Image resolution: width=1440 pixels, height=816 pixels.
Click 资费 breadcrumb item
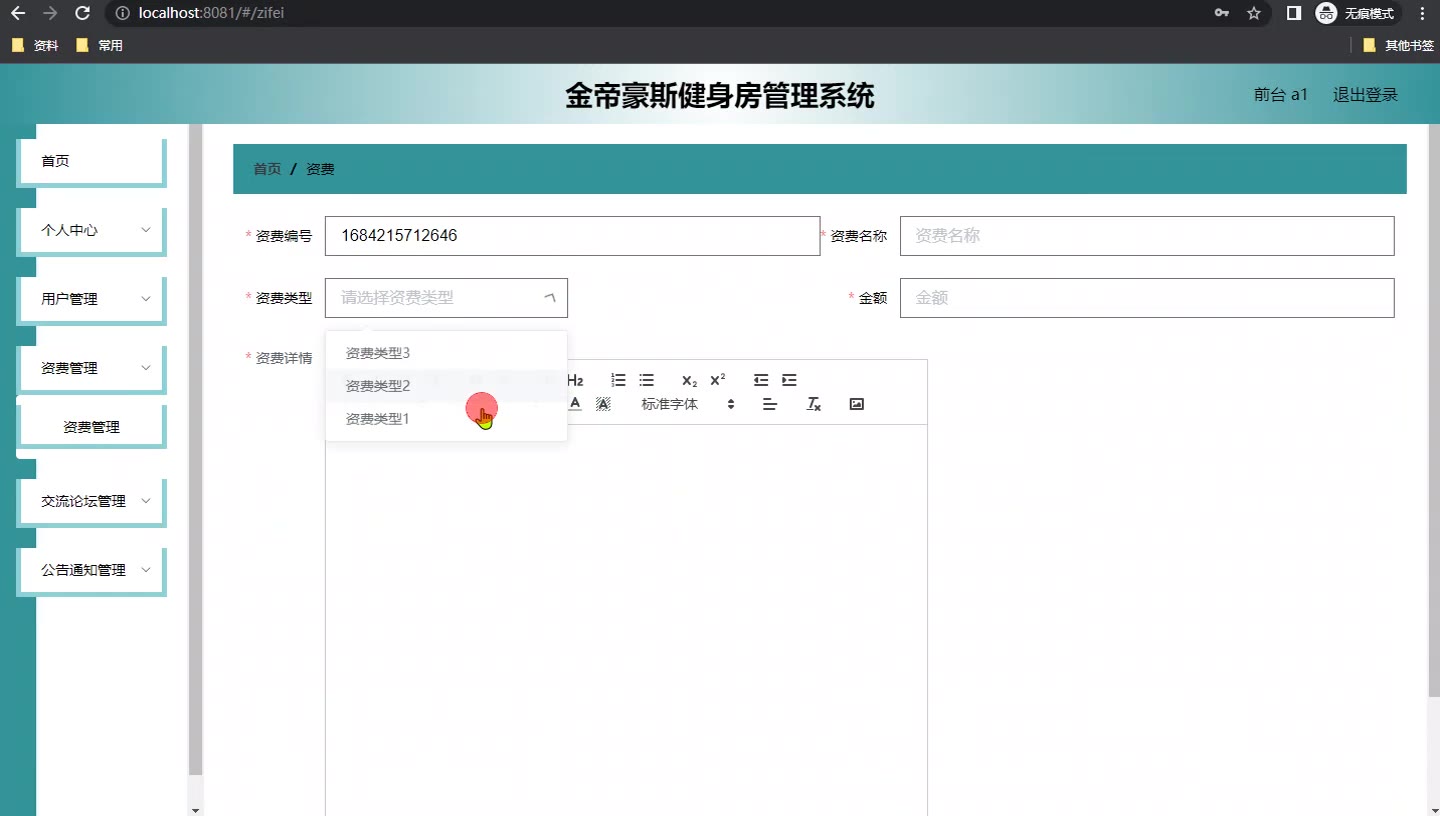(320, 169)
